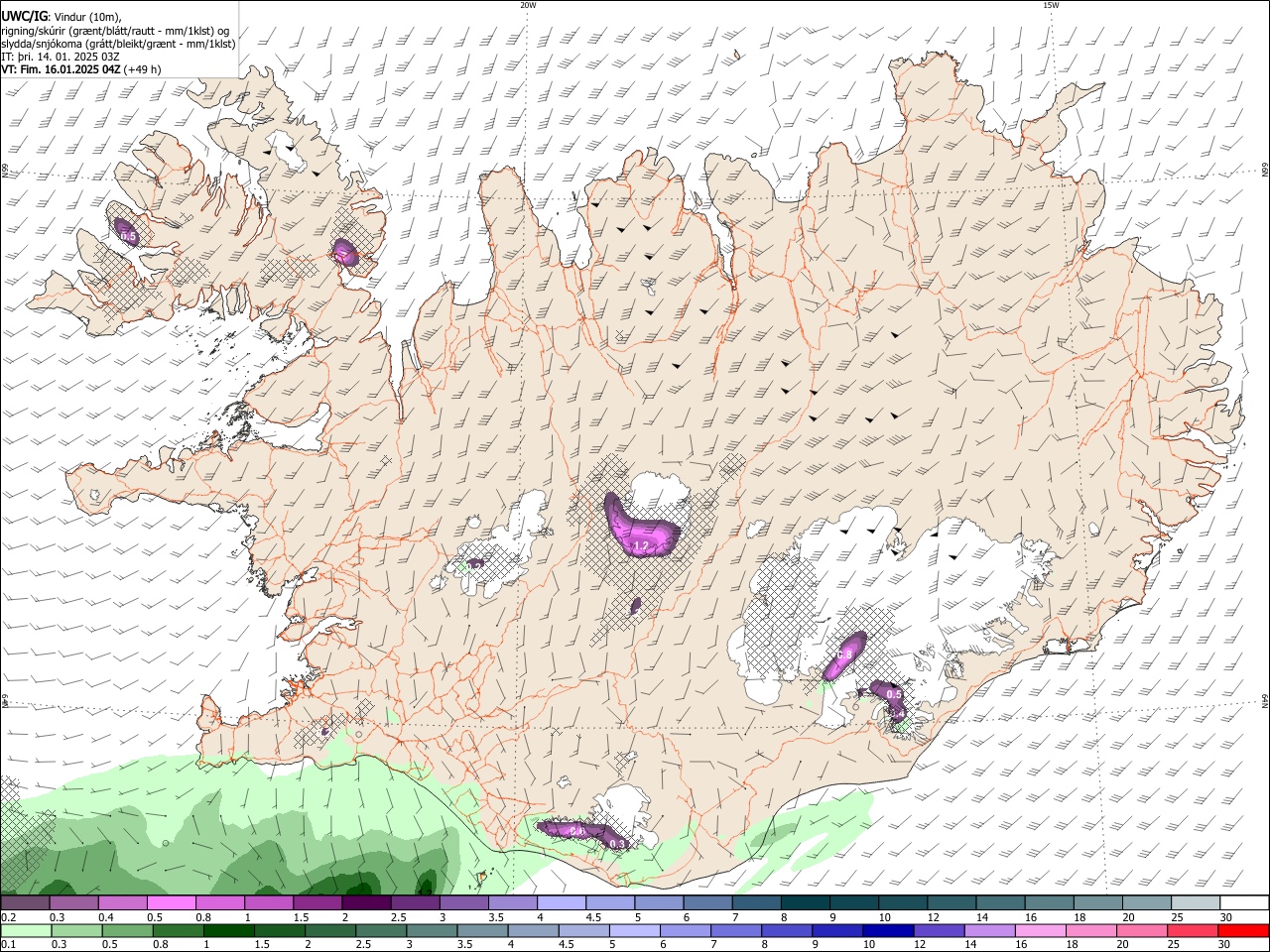Select the light grey 25 swatch in snow scale
This screenshot has width=1270, height=952.
1196,902
